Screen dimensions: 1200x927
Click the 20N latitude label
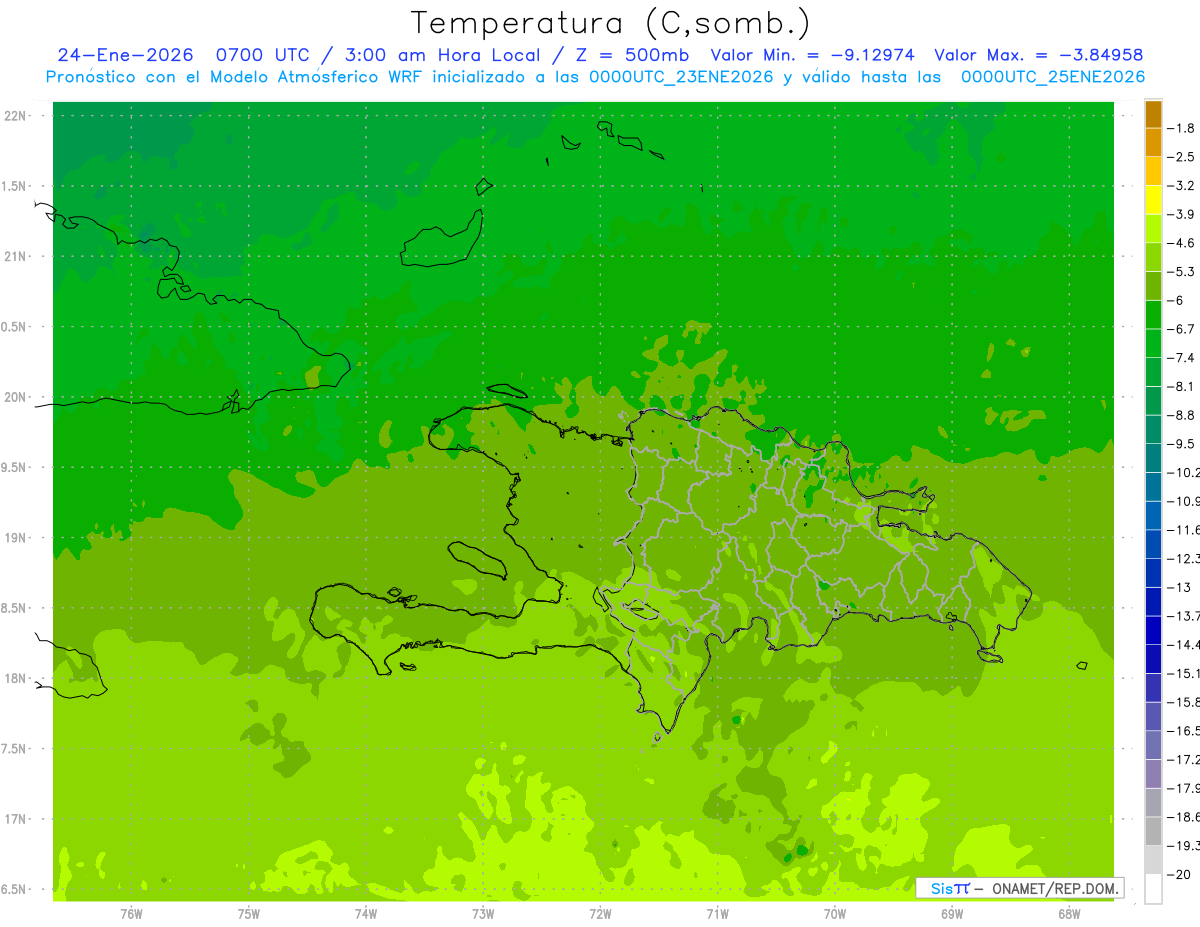point(14,397)
